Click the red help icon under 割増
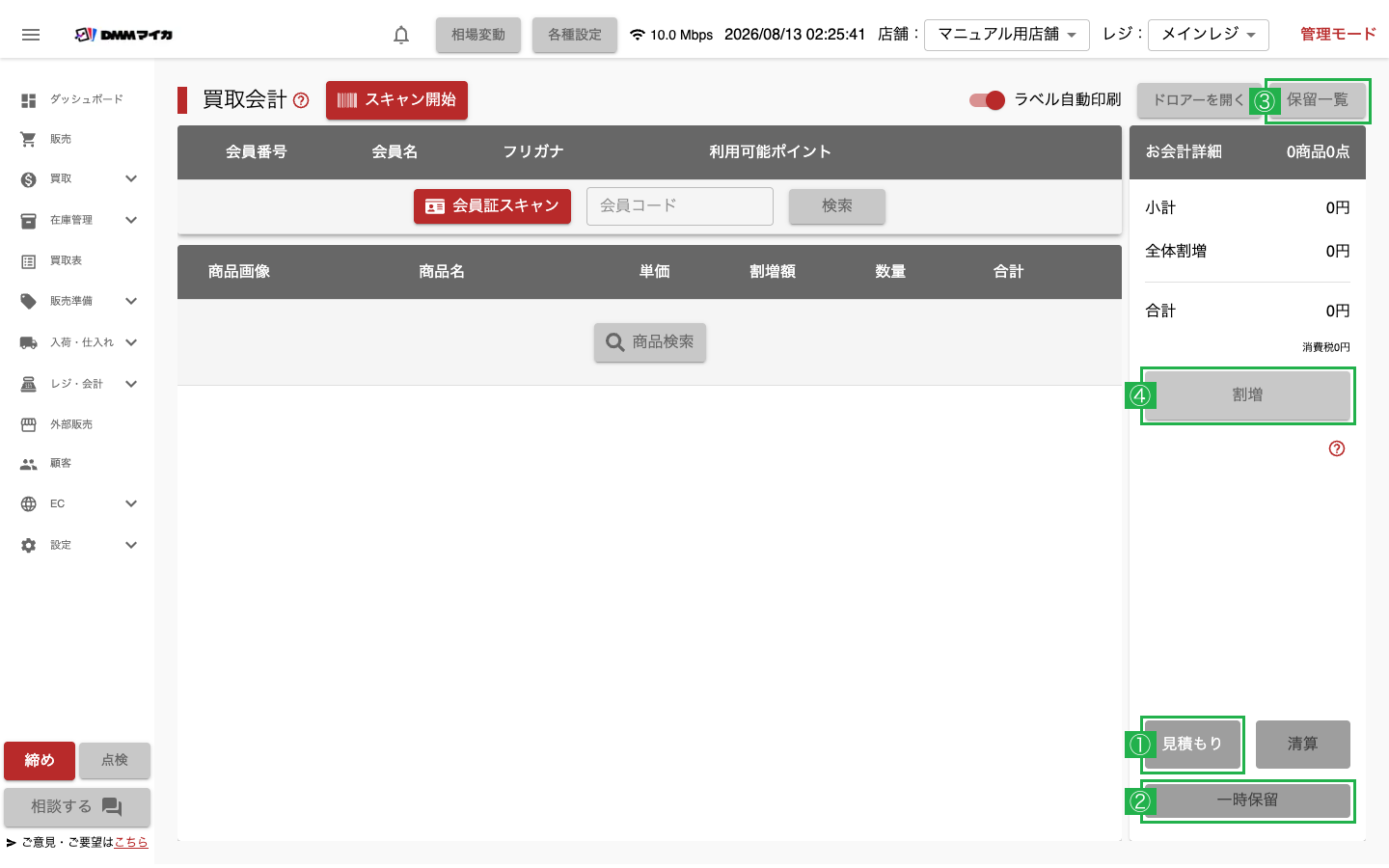This screenshot has width=1389, height=868. 1337,448
